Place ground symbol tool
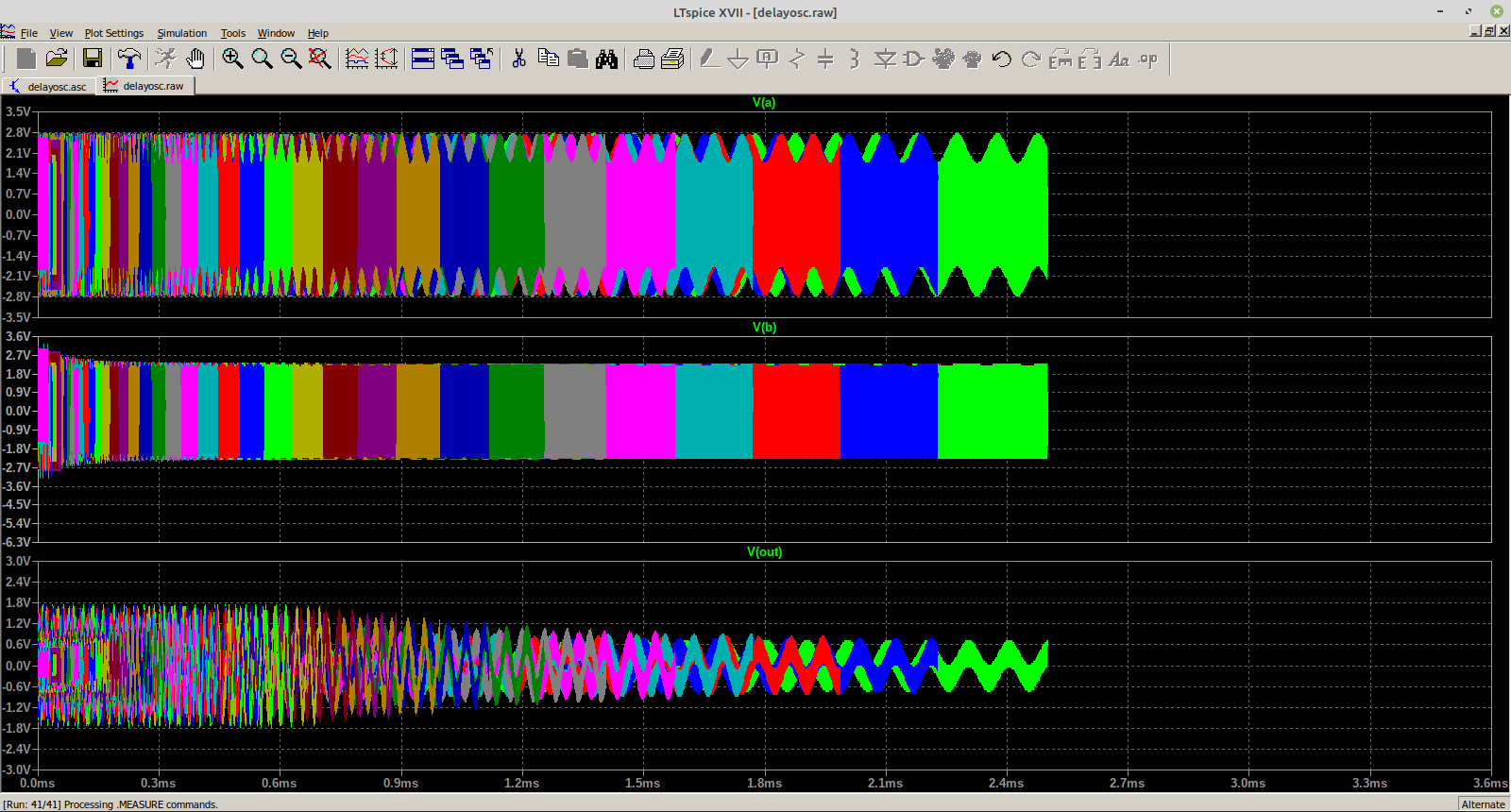1511x812 pixels. coord(739,59)
